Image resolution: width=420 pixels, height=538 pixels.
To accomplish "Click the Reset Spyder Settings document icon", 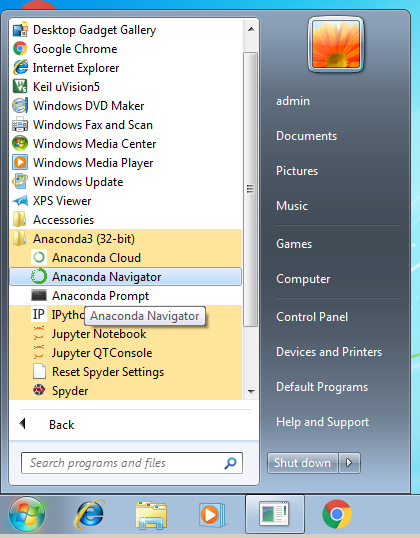I will [39, 371].
